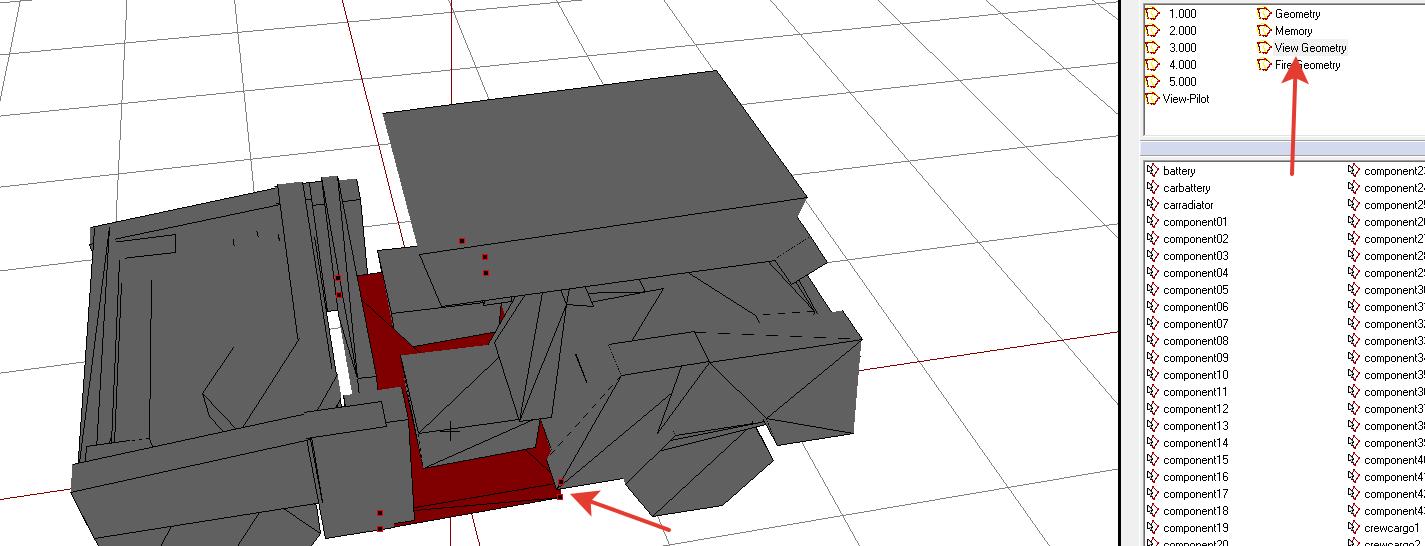Select component01 named selection
Screen dimensions: 1425x546
[1195, 222]
